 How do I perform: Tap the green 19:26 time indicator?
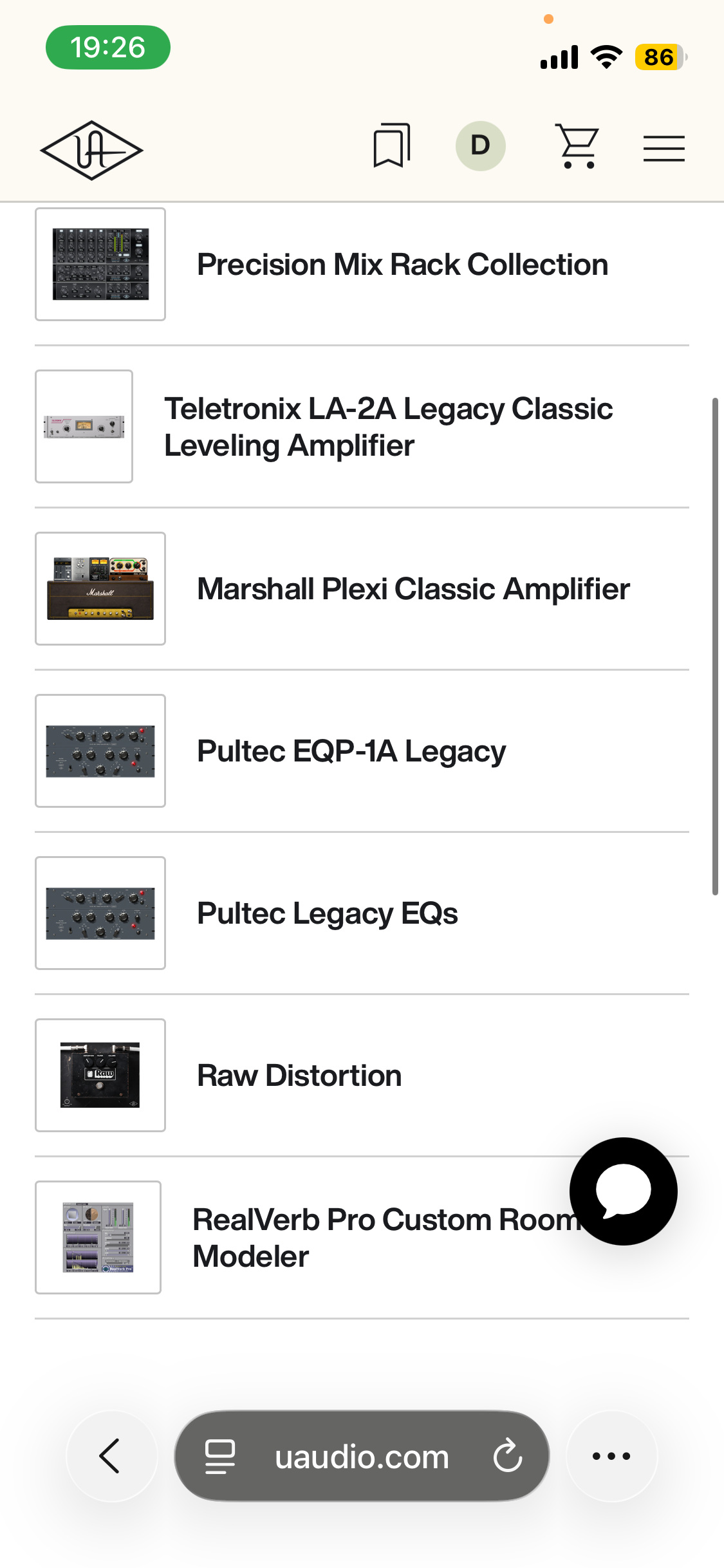pos(107,47)
